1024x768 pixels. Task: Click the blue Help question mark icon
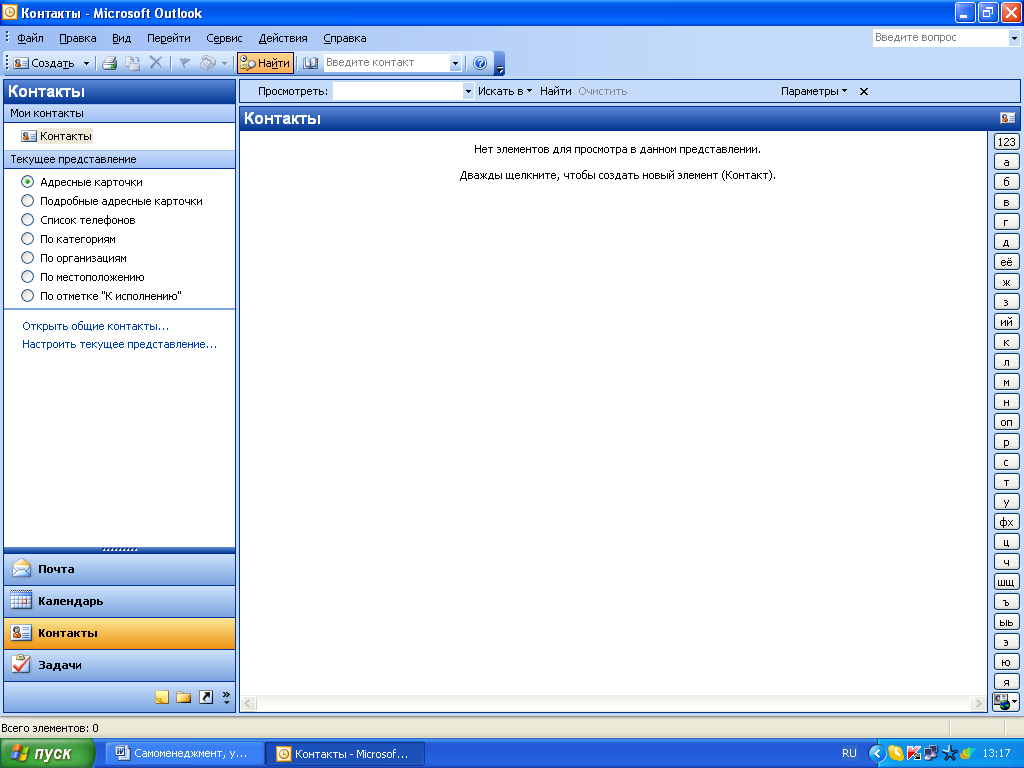[x=480, y=63]
